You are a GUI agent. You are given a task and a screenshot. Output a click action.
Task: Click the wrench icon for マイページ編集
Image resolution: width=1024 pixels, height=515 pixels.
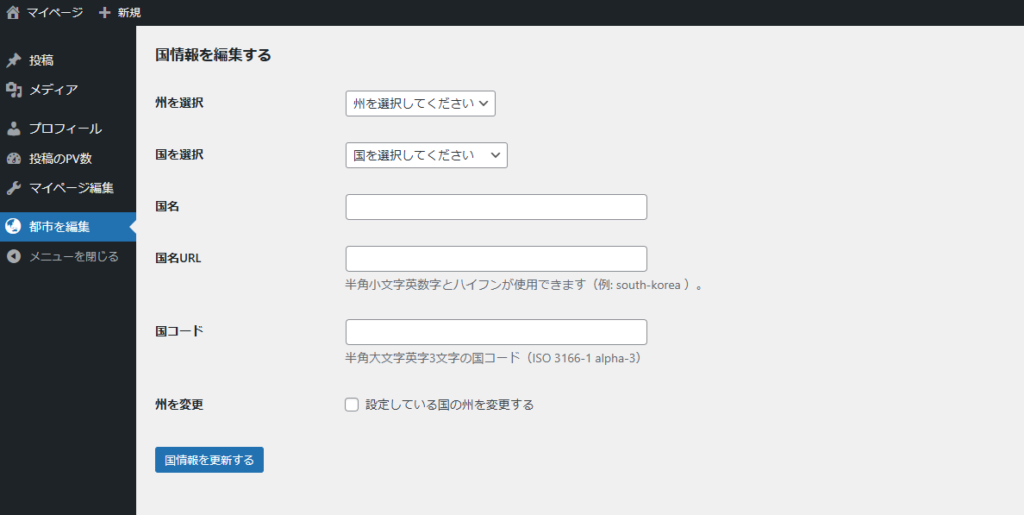point(14,188)
